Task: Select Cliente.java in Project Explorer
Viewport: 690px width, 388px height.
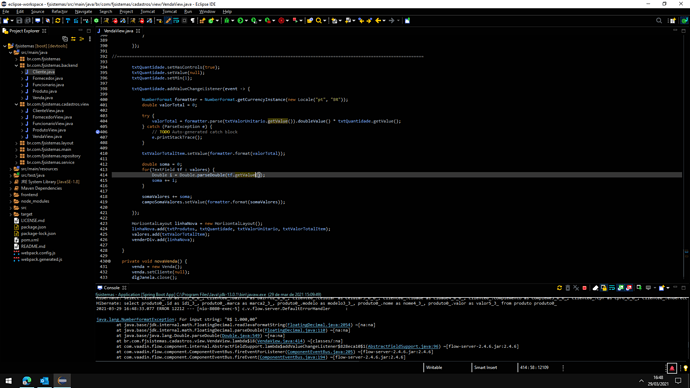Action: pyautogui.click(x=43, y=72)
